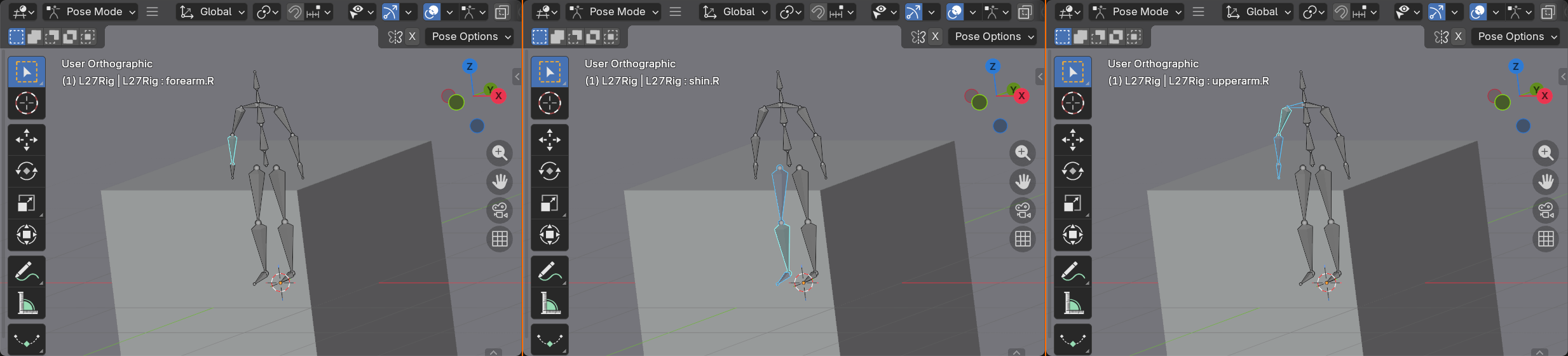Select the Measure tool in forearm.R viewport

point(27,303)
